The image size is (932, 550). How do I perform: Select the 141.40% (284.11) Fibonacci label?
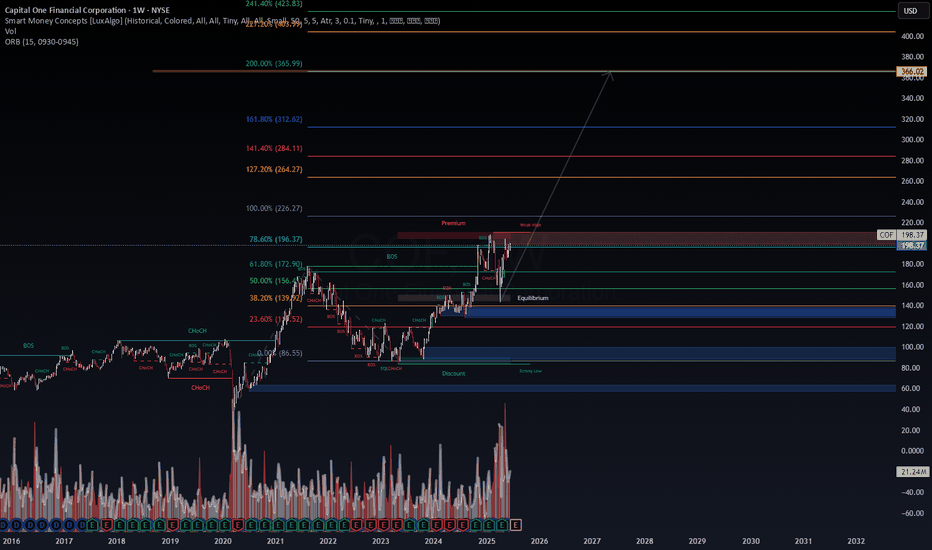(274, 149)
